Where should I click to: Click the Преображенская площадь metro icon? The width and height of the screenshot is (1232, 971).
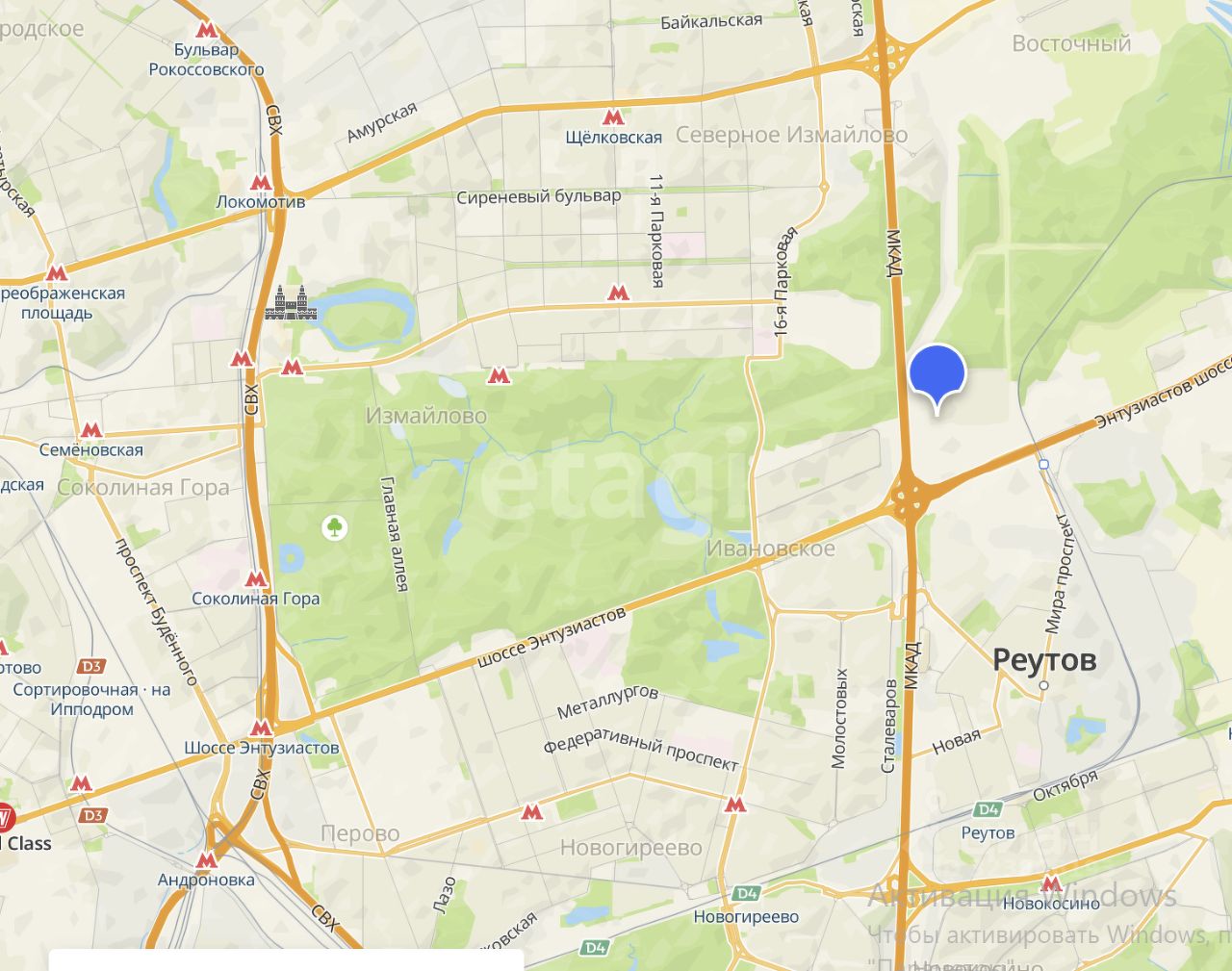[x=57, y=273]
